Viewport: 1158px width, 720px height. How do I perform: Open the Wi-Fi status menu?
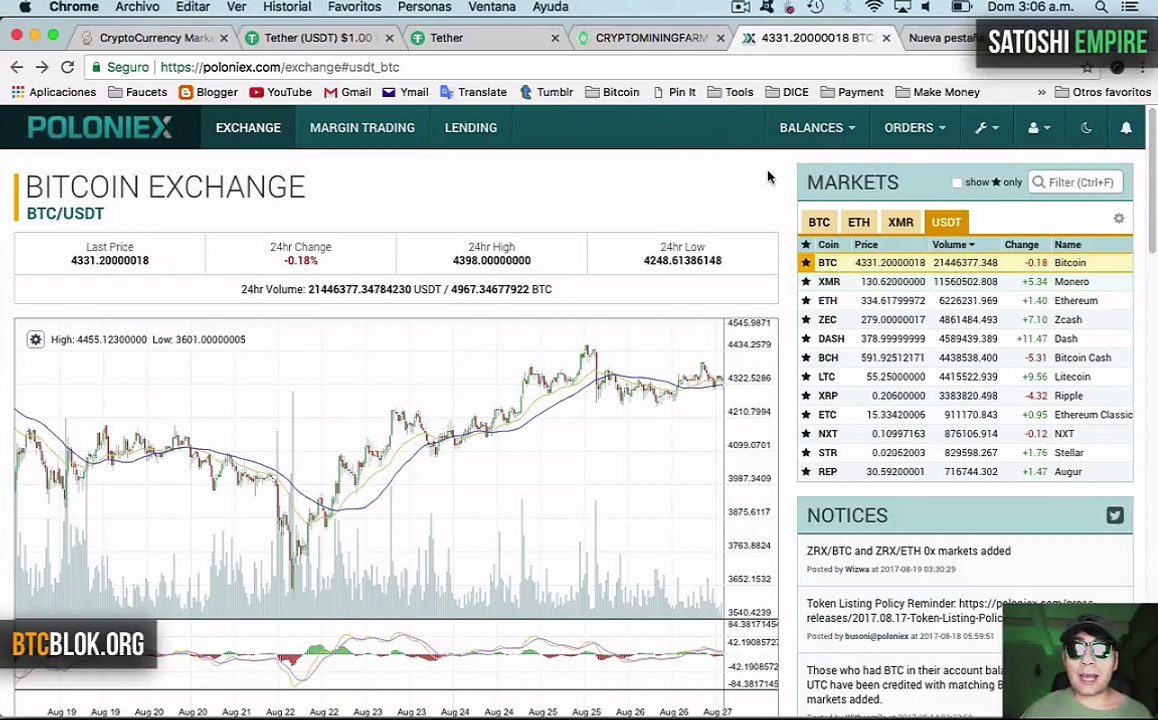coord(874,7)
